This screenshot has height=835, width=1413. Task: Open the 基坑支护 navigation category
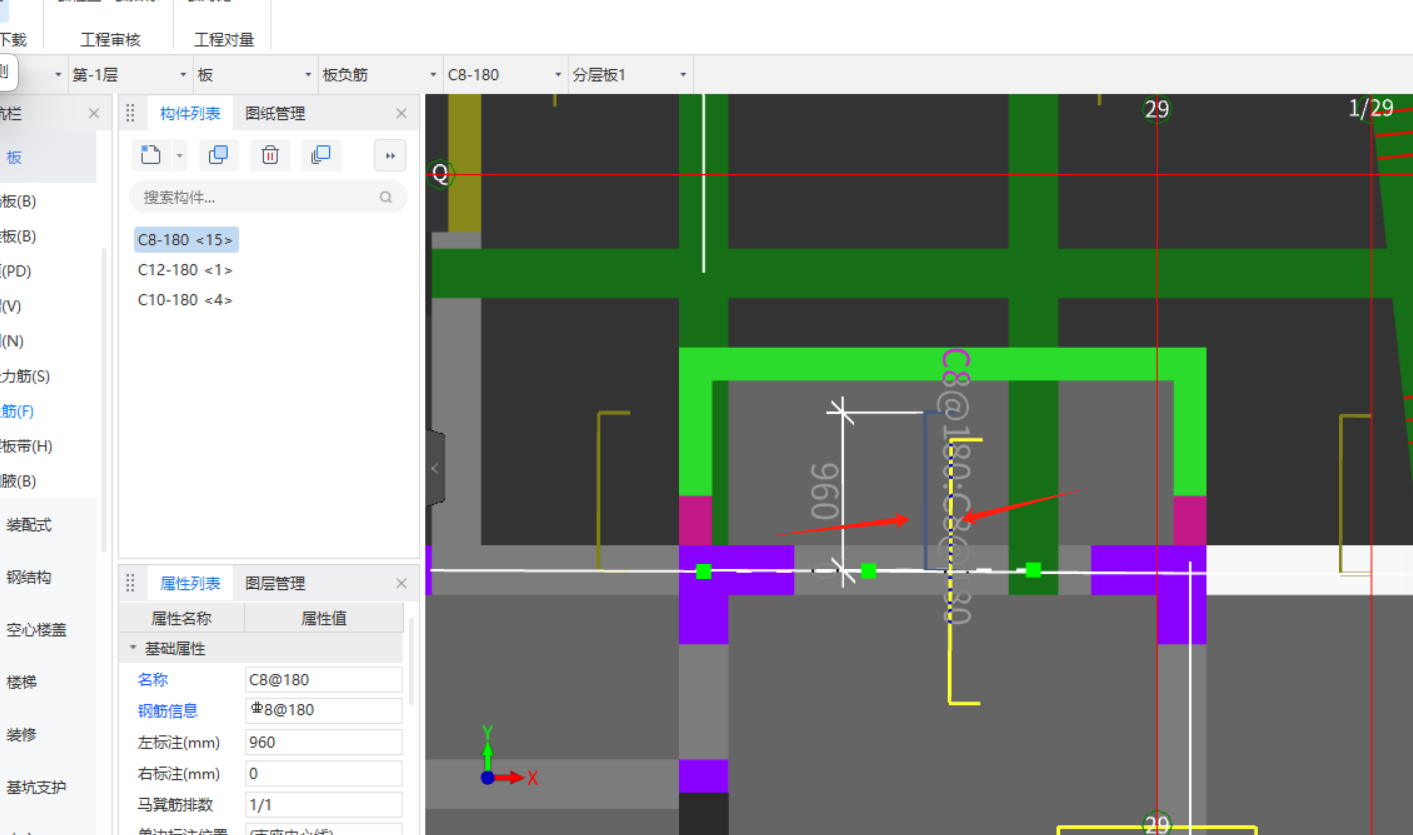point(36,787)
